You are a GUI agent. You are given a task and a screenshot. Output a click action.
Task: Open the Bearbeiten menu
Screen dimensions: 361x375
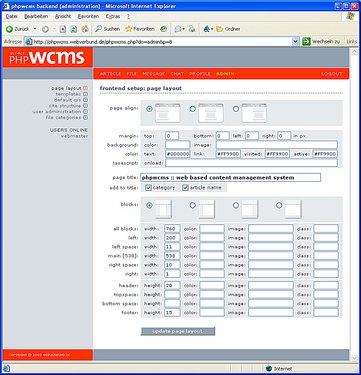click(x=36, y=16)
